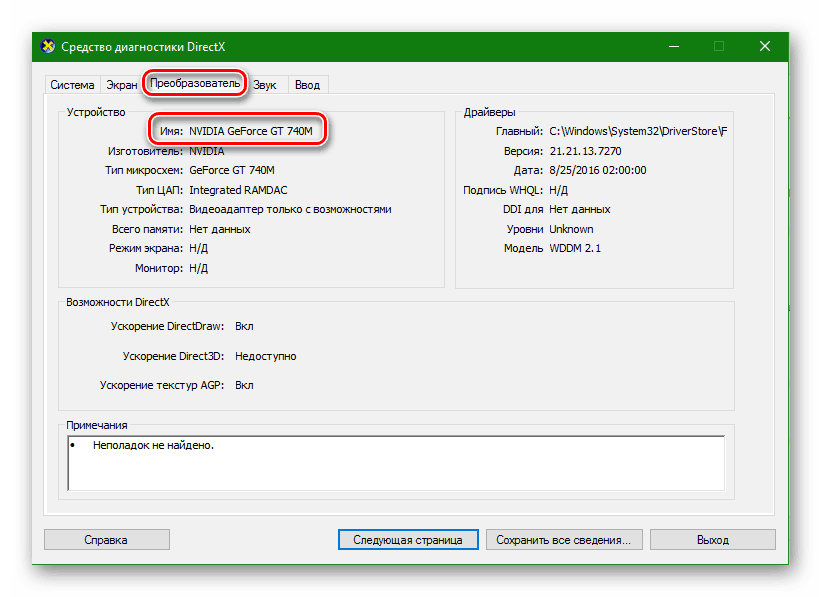Open the Ввод tab
Viewport: 822px width, 597px height.
(x=307, y=85)
